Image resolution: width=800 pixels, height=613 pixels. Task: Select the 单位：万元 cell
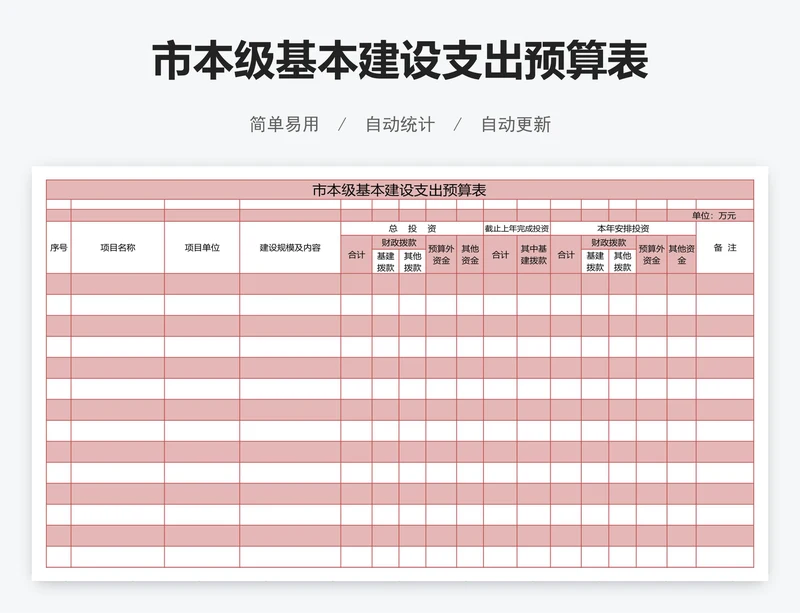[x=714, y=215]
